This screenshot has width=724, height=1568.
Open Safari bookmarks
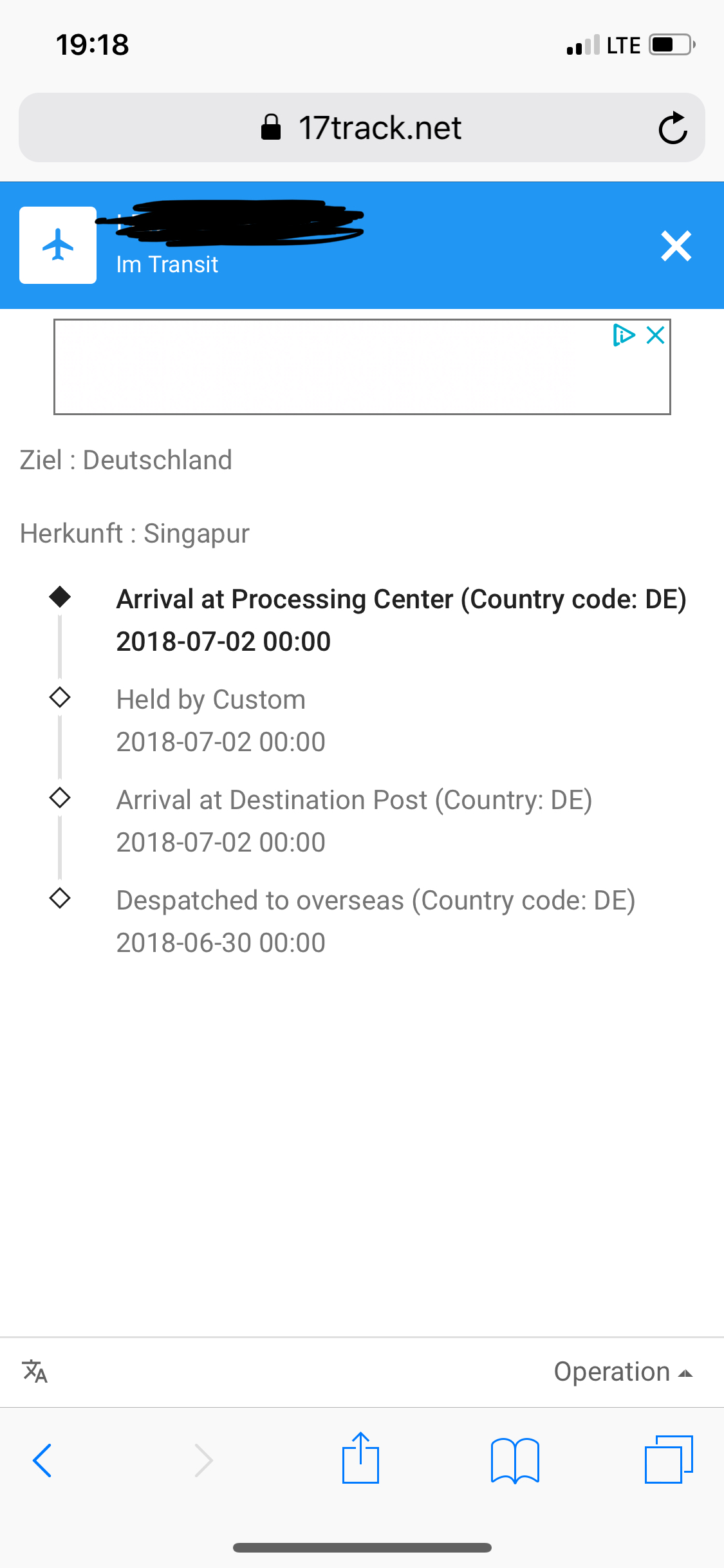pyautogui.click(x=515, y=1460)
